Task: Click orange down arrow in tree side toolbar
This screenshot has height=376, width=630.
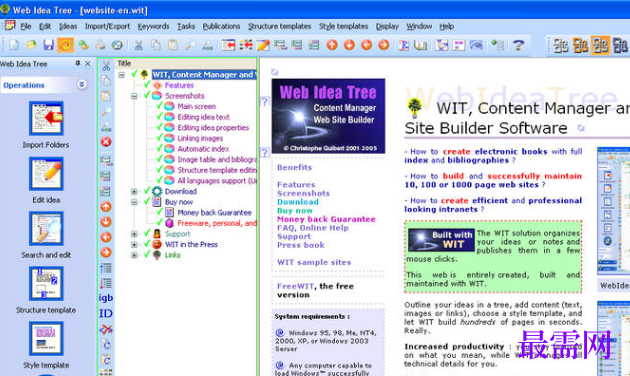Action: (x=106, y=222)
